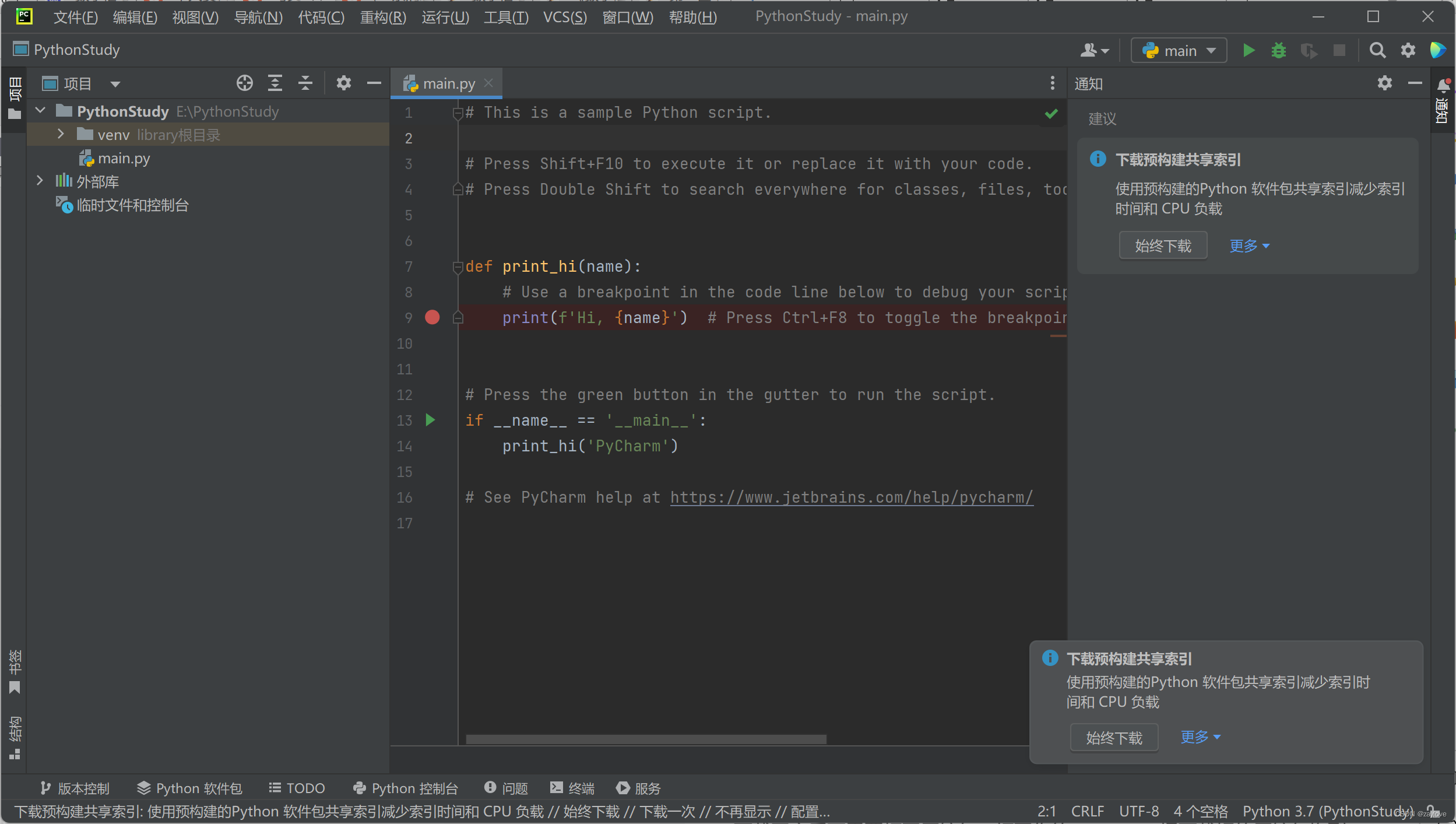
Task: Open editor tabs three-dot menu
Action: tap(1052, 83)
